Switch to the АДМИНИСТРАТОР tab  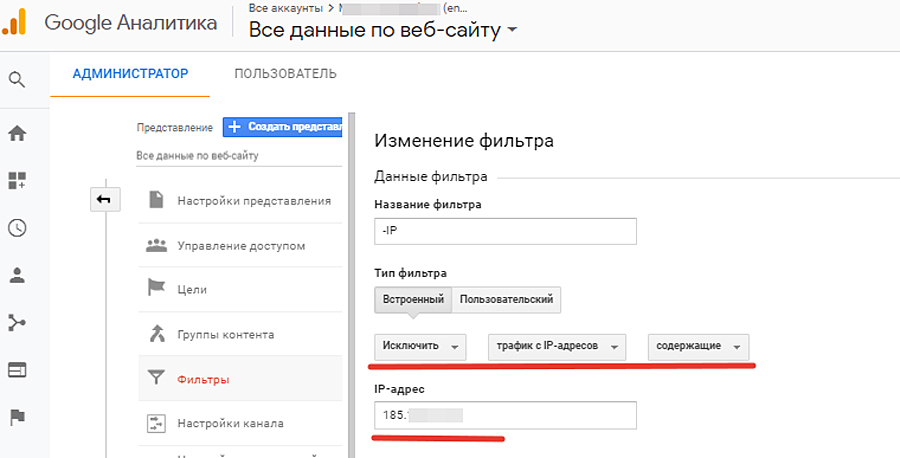pyautogui.click(x=130, y=74)
